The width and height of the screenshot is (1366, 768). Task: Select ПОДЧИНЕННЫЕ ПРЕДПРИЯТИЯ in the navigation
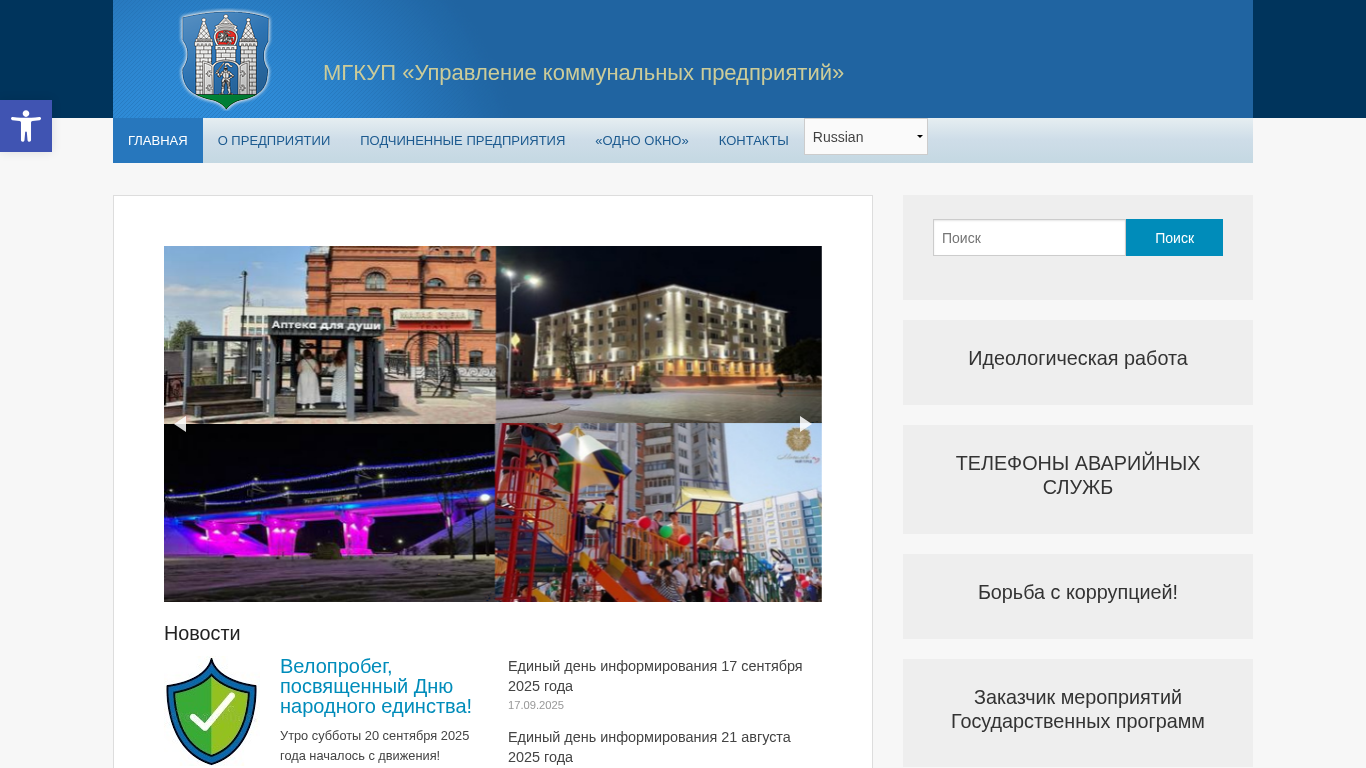(x=463, y=141)
